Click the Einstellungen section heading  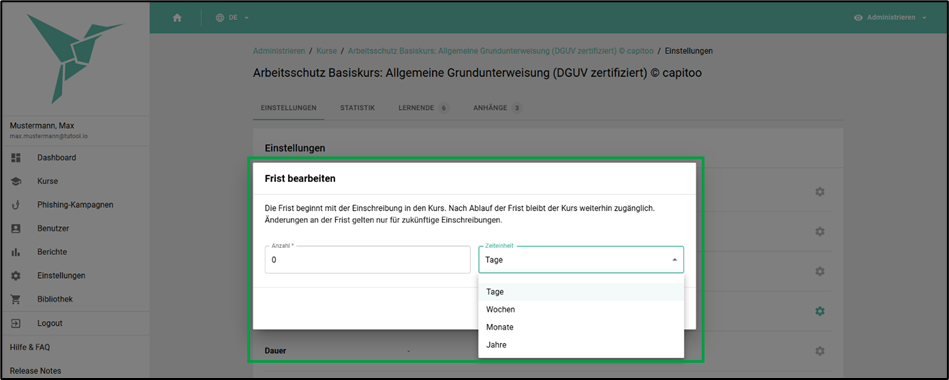(x=295, y=148)
